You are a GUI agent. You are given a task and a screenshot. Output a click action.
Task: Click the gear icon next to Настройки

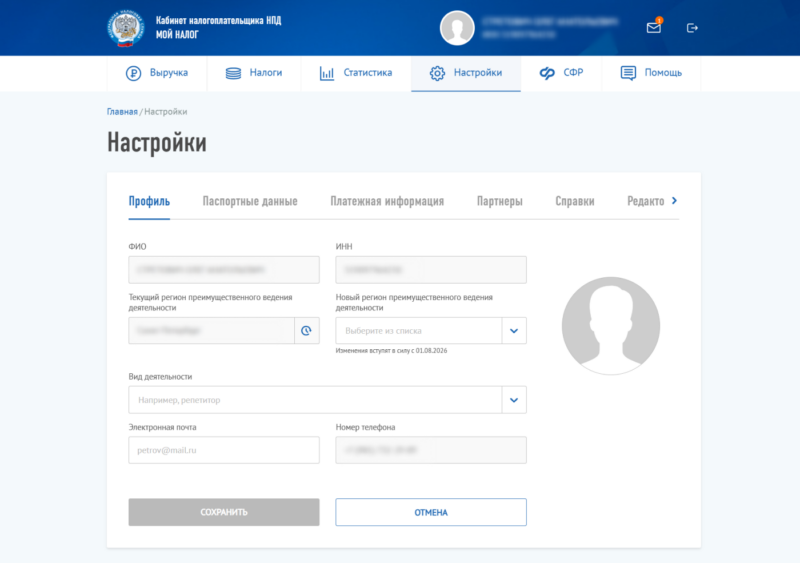point(437,74)
